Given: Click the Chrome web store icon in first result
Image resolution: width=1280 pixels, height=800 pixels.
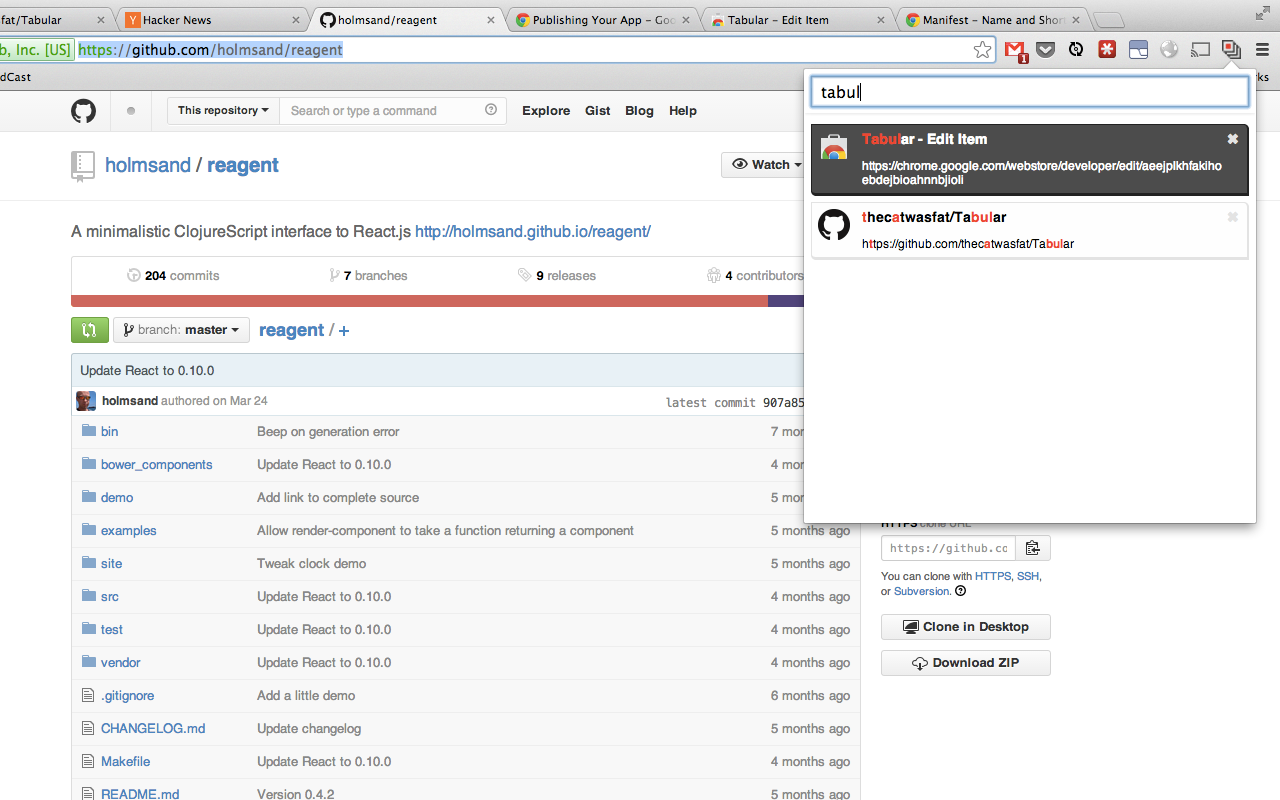Looking at the screenshot, I should tap(834, 147).
